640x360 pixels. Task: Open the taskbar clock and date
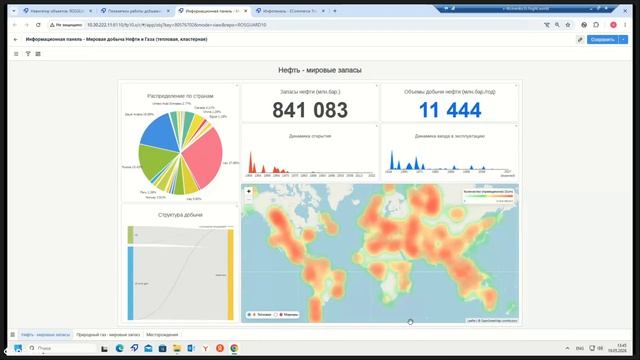coord(617,348)
